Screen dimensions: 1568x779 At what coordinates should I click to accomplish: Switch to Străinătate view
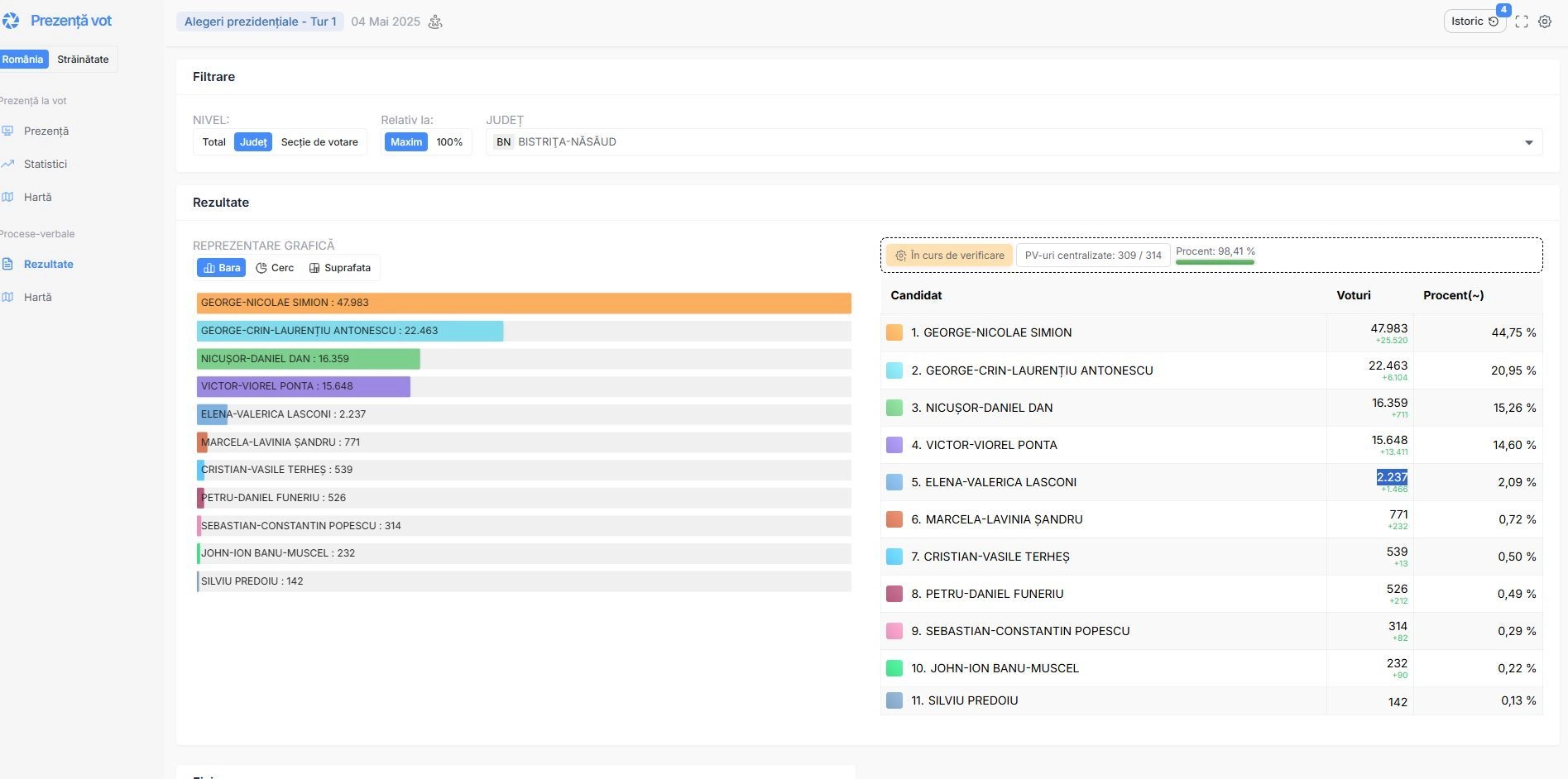pos(83,60)
